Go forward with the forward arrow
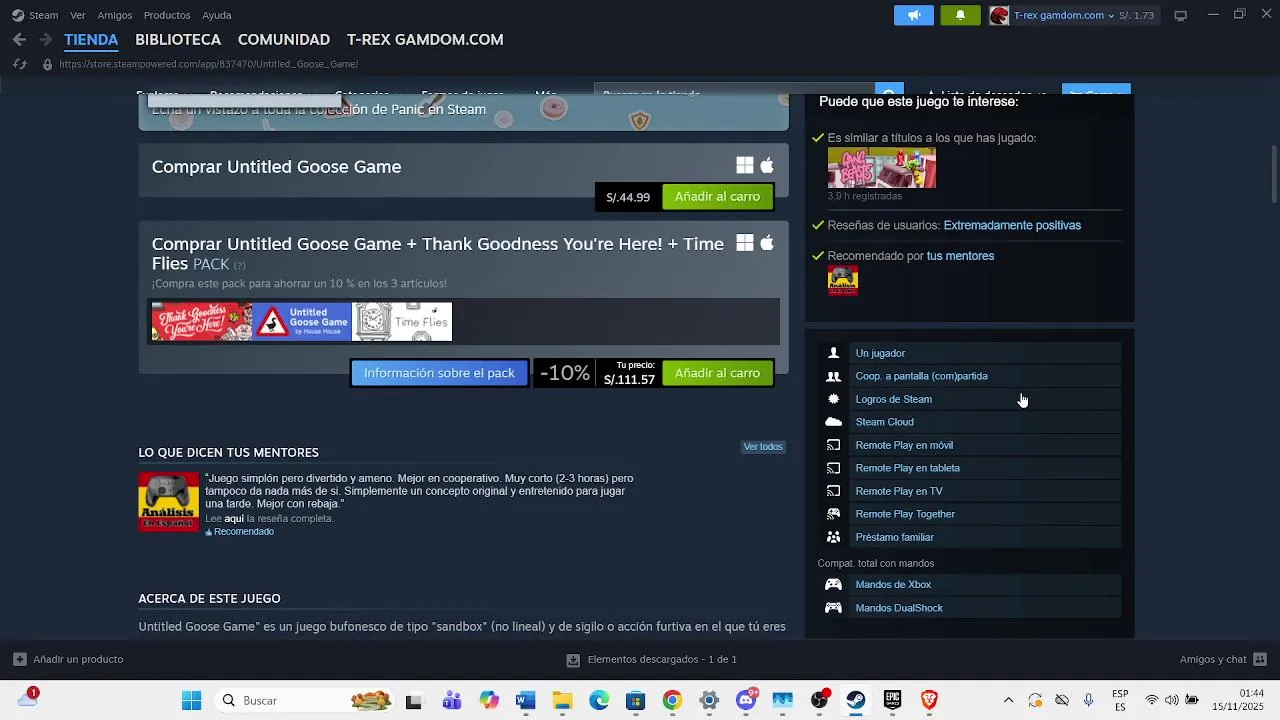Viewport: 1280px width, 720px height. [x=45, y=40]
